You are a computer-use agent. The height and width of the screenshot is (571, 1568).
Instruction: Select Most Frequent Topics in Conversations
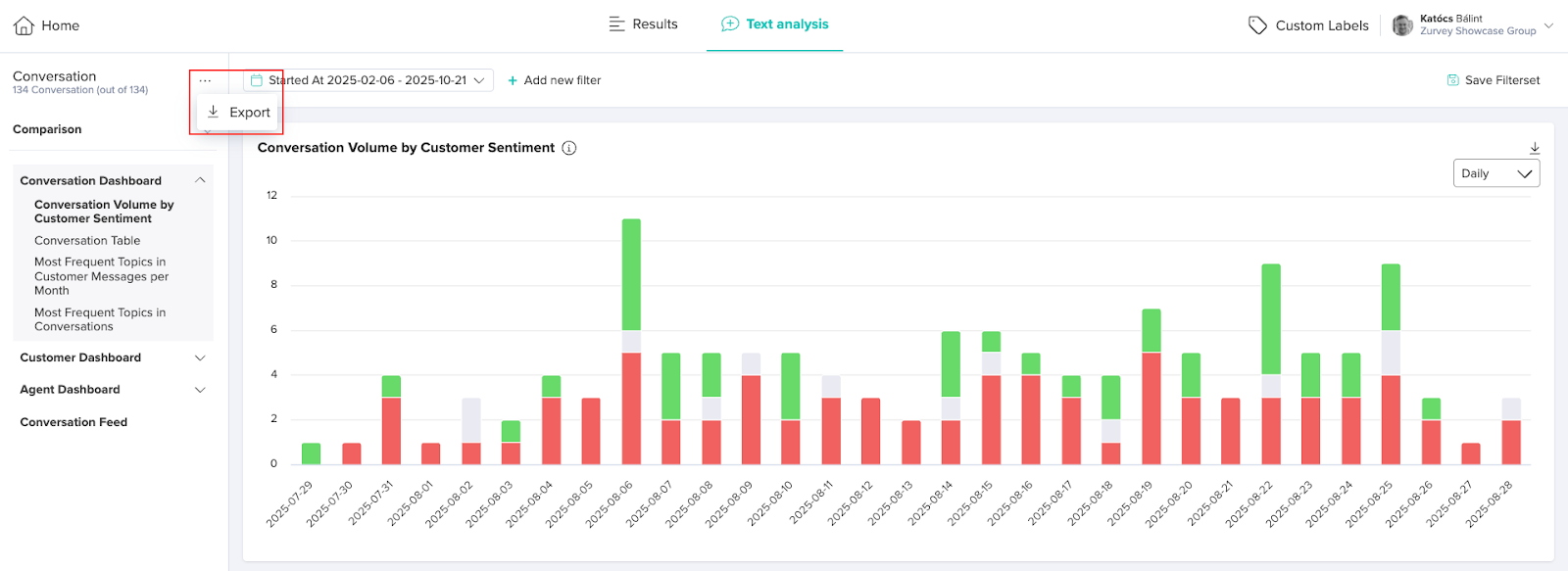click(100, 319)
